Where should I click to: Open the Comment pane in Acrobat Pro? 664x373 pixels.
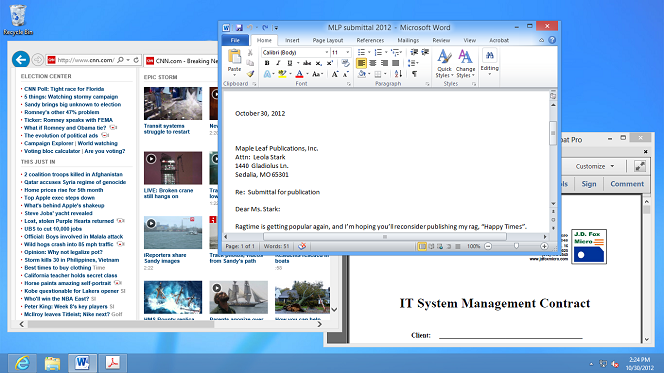click(627, 184)
